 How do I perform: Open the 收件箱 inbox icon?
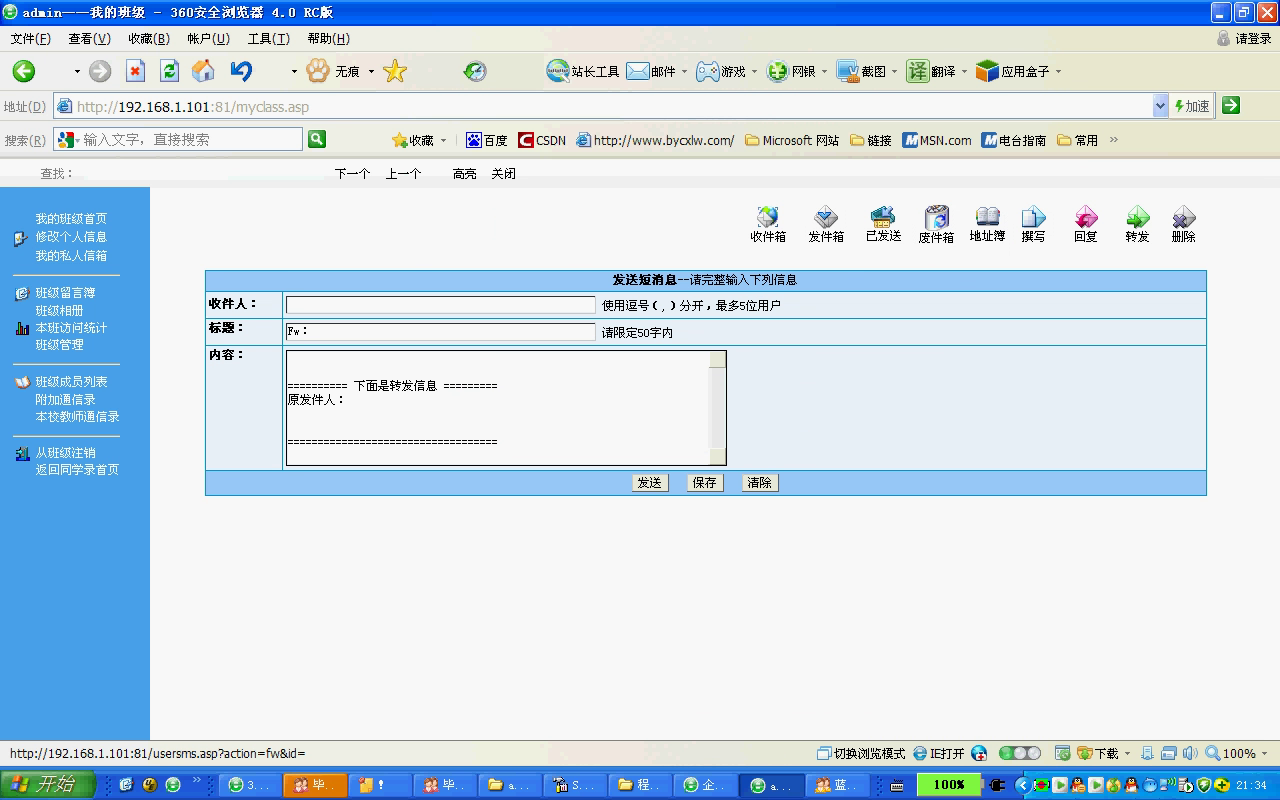(x=768, y=224)
